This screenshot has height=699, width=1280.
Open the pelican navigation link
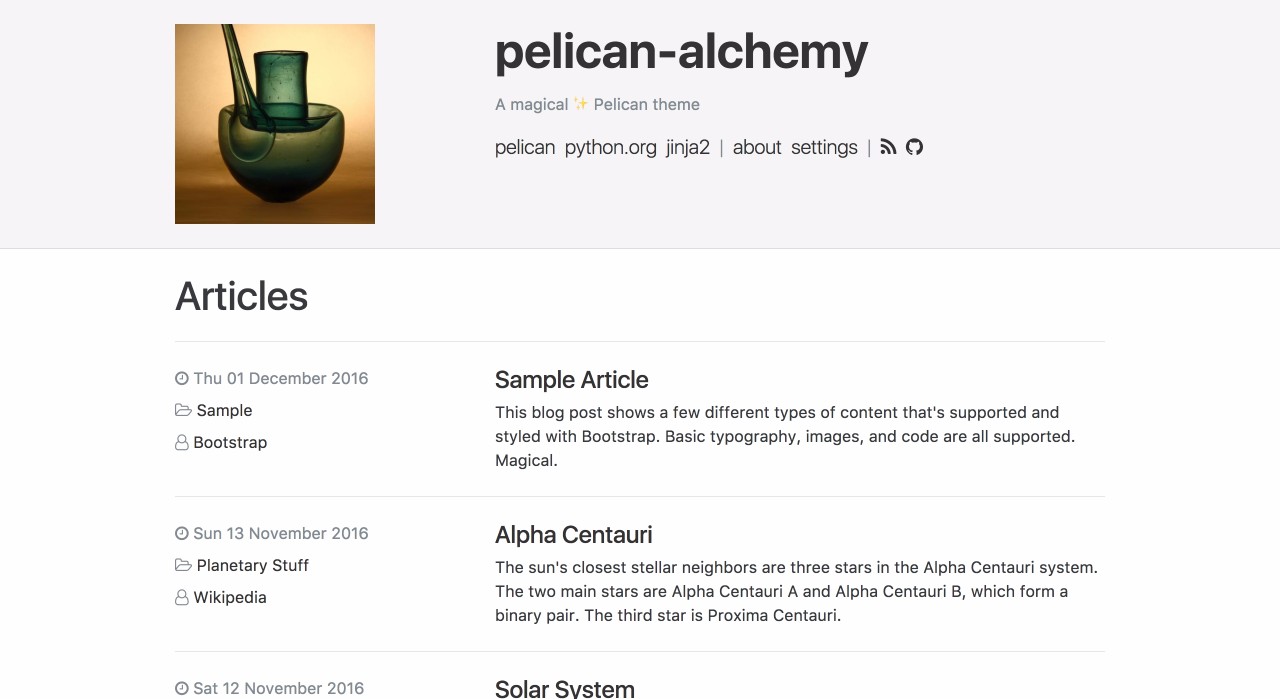tap(524, 147)
